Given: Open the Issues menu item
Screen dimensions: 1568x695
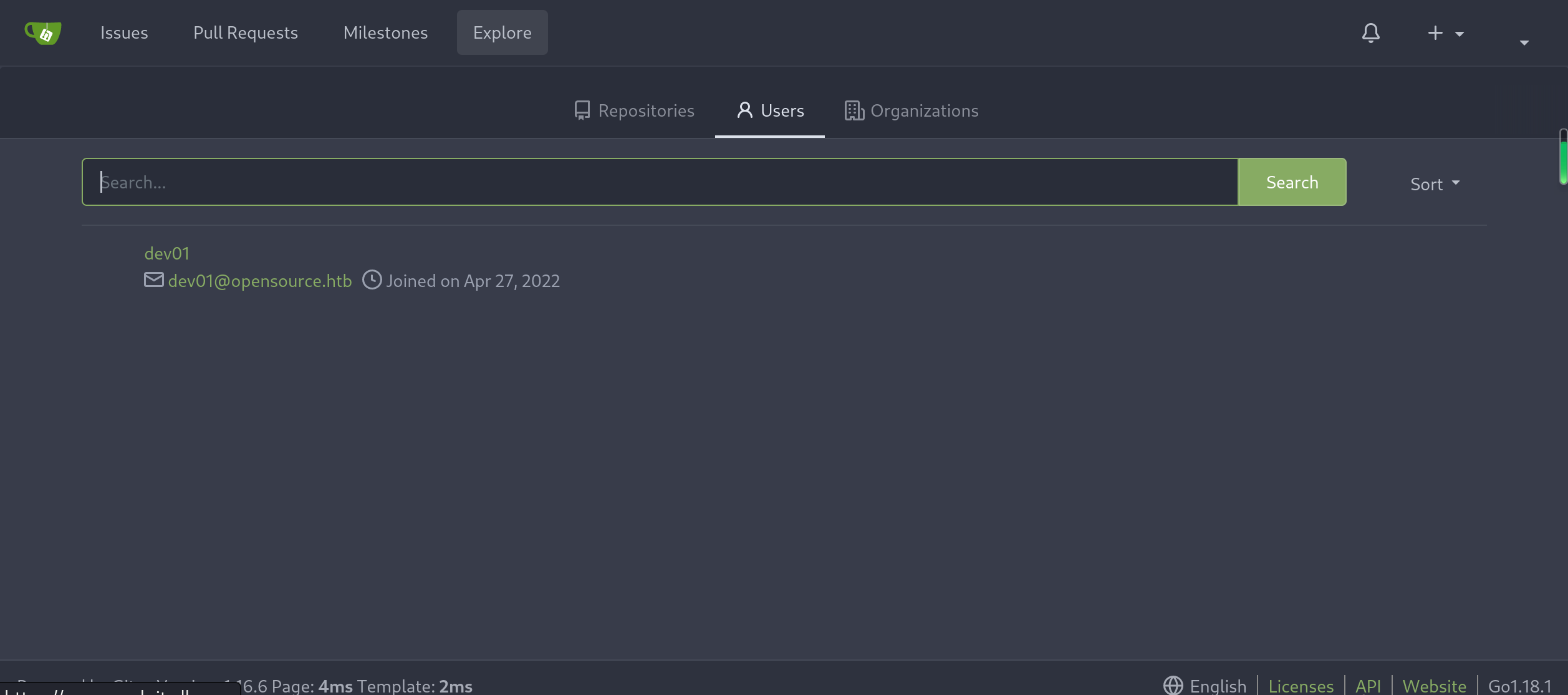Looking at the screenshot, I should (x=124, y=32).
